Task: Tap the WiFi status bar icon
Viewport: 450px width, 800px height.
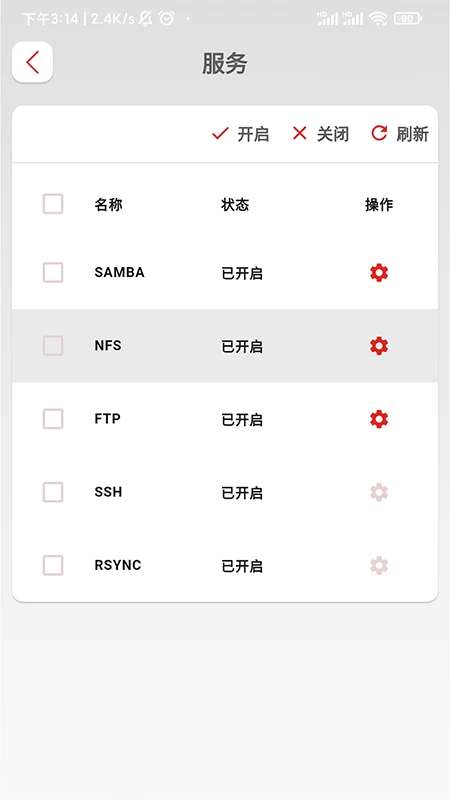Action: 378,19
